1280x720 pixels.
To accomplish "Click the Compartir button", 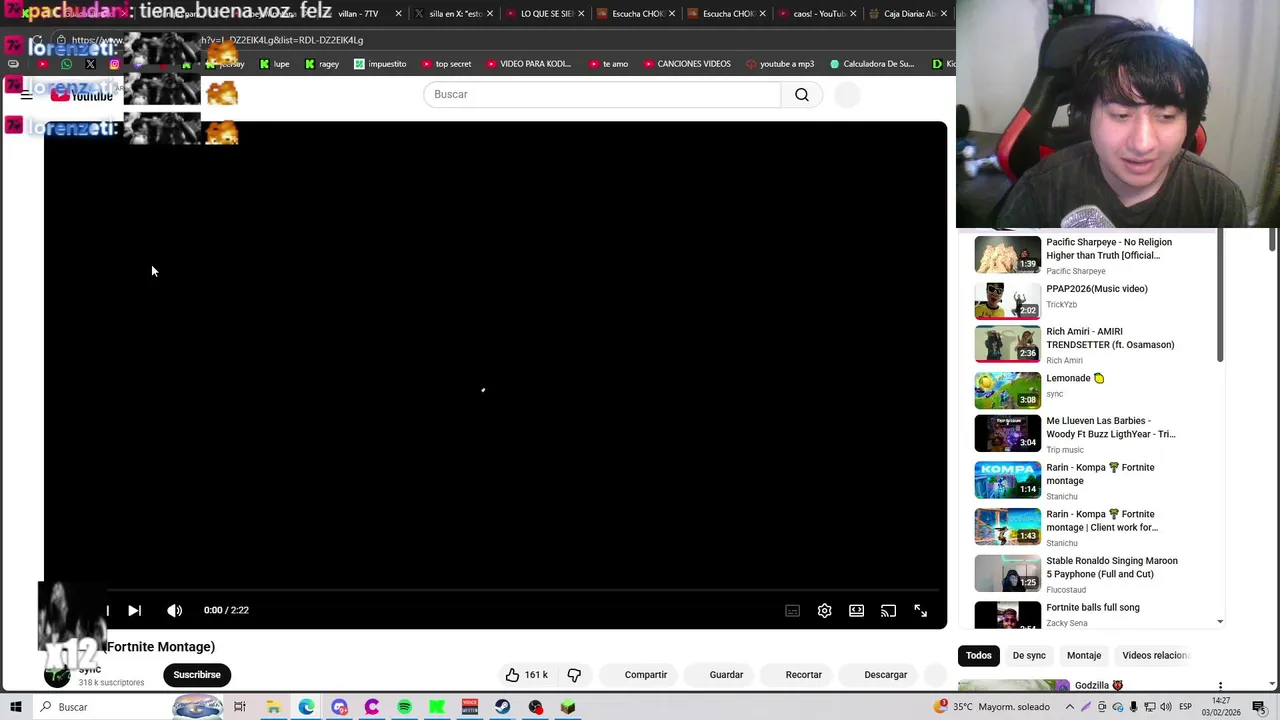I will (646, 675).
